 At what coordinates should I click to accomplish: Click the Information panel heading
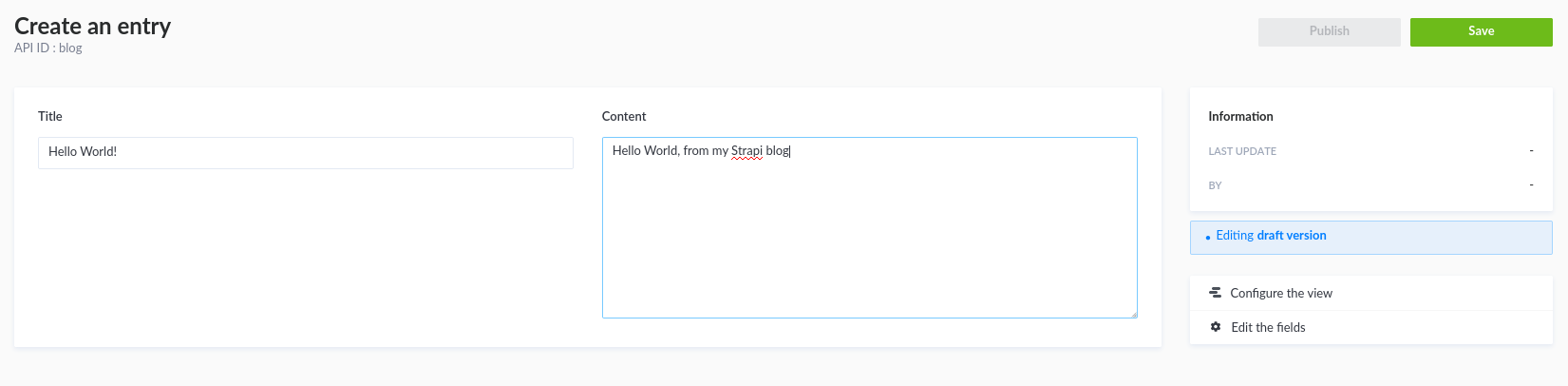(x=1240, y=116)
